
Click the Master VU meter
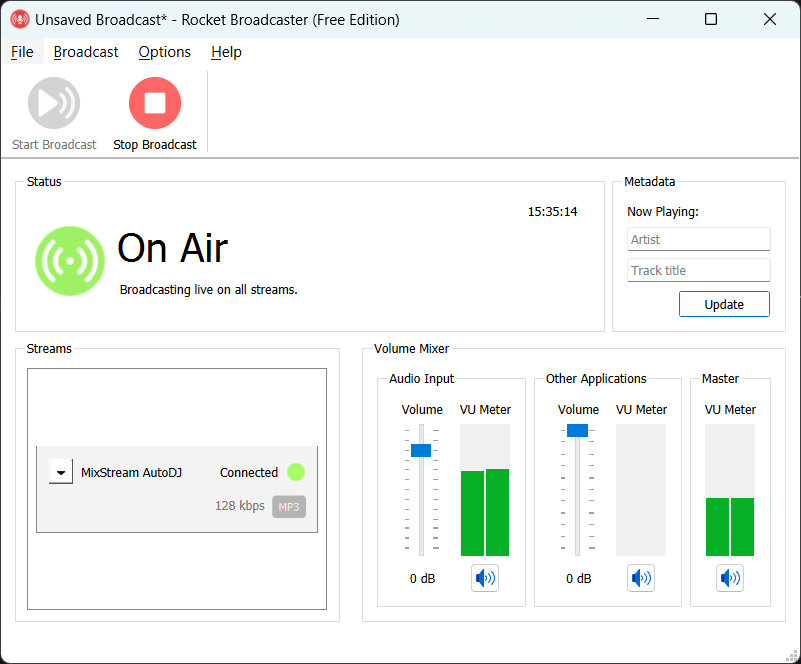tap(729, 490)
